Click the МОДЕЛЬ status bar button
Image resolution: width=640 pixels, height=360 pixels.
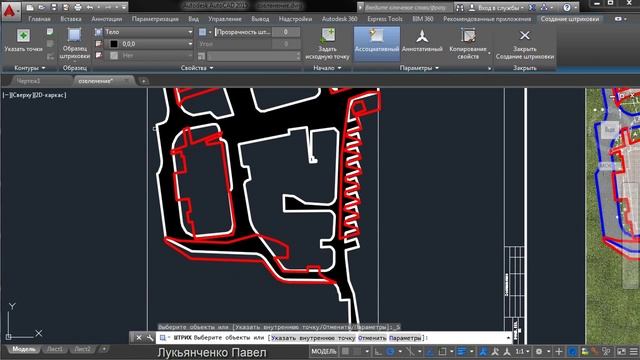(324, 351)
